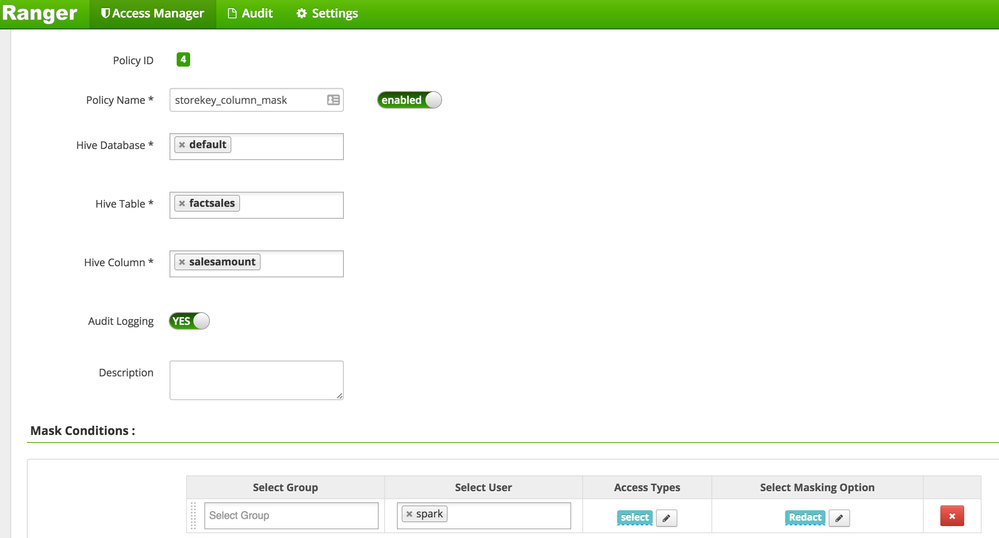
Task: Click the Select Group column header
Action: coord(285,488)
